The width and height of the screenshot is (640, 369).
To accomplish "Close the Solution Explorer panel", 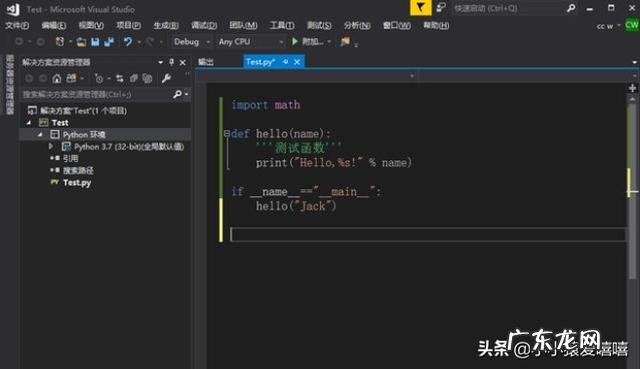I will (x=182, y=62).
